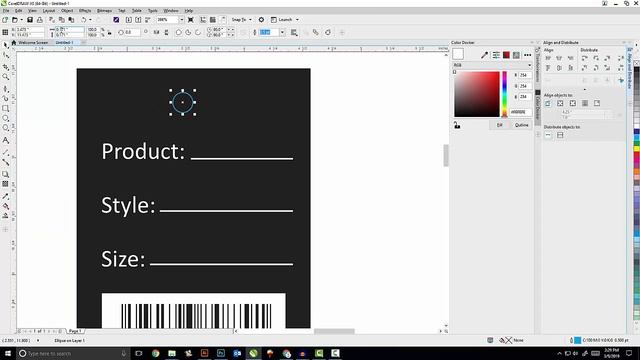The image size is (640, 360).
Task: Open the Options gear icon
Action: 262,20
